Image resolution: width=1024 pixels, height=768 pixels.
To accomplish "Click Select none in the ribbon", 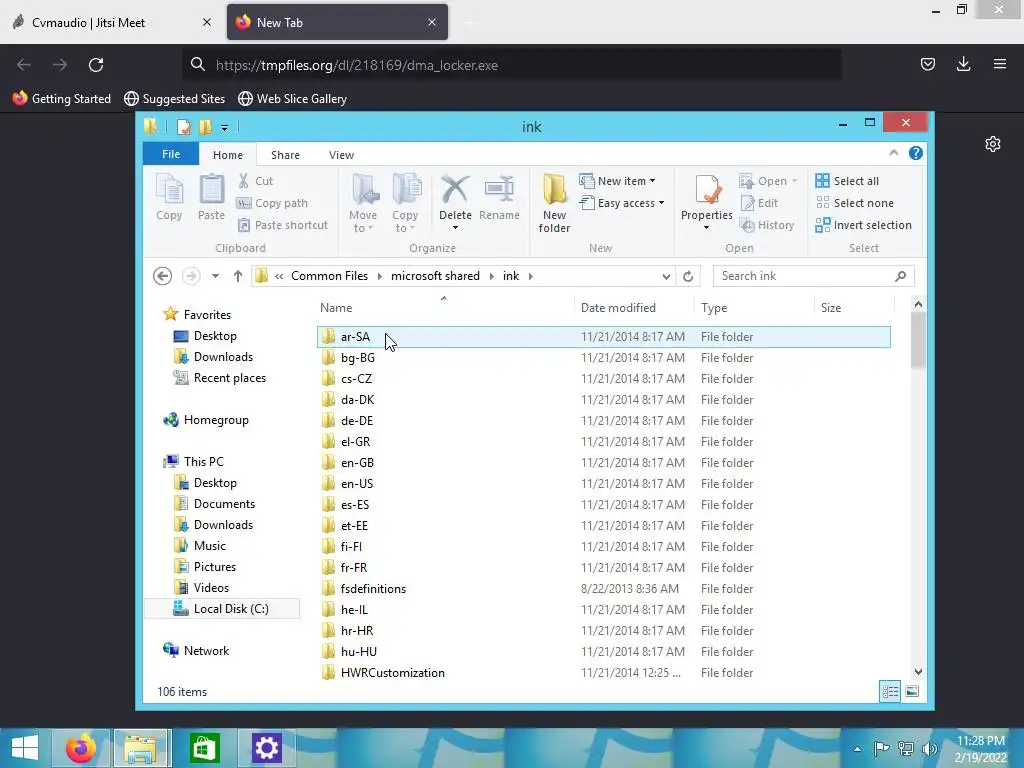I will (854, 203).
